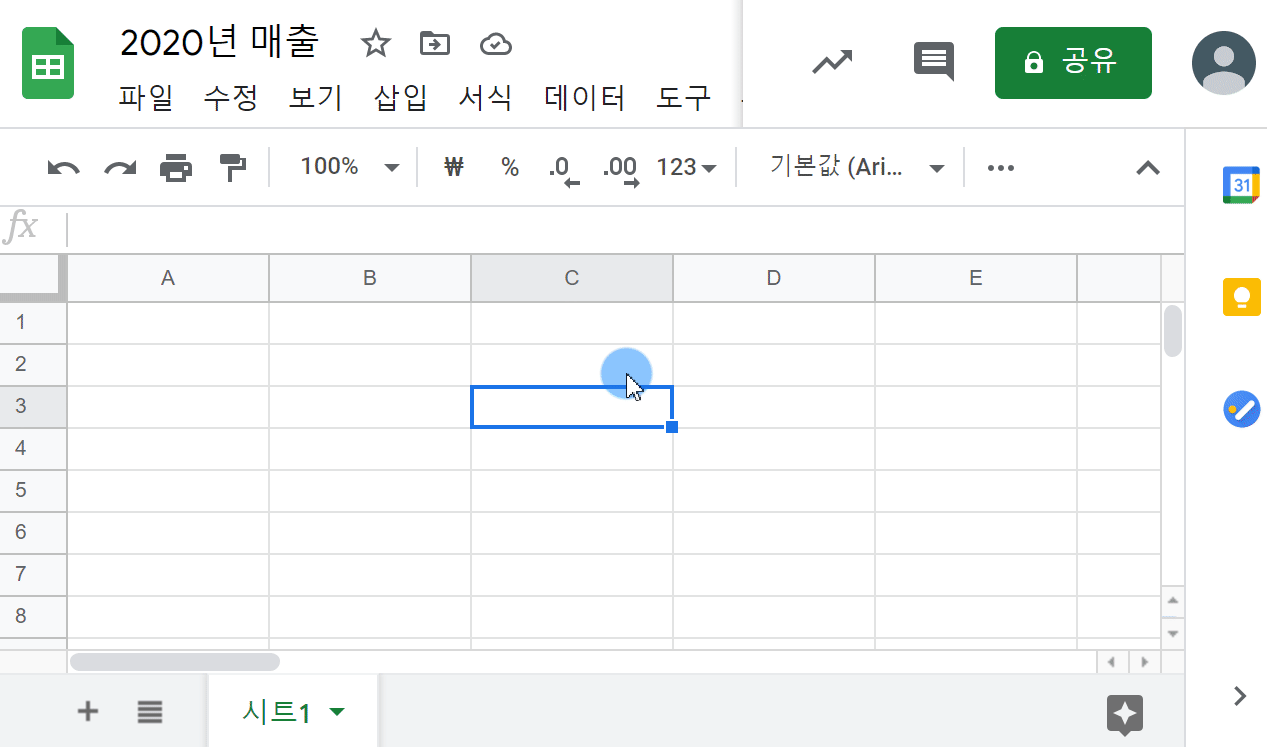Click the scroll up arrow
Image resolution: width=1267 pixels, height=747 pixels.
[x=1173, y=600]
